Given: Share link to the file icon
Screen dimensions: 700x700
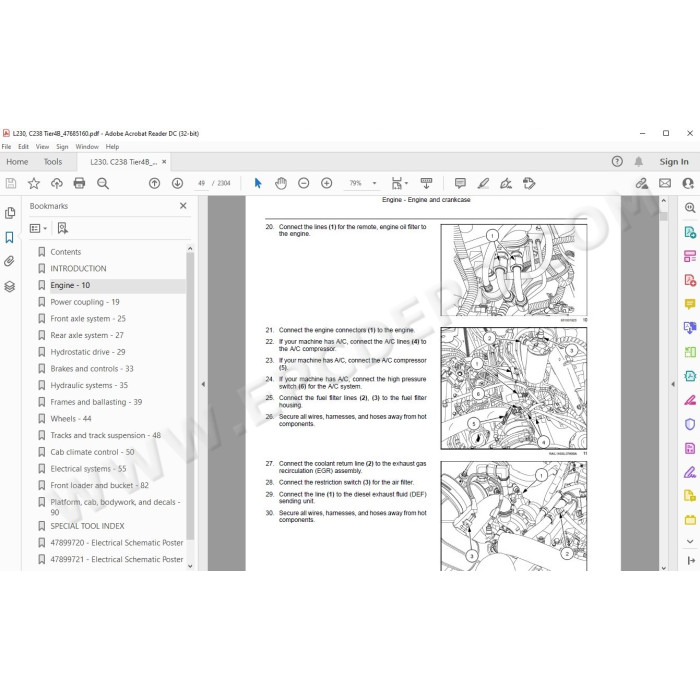Looking at the screenshot, I should point(642,183).
